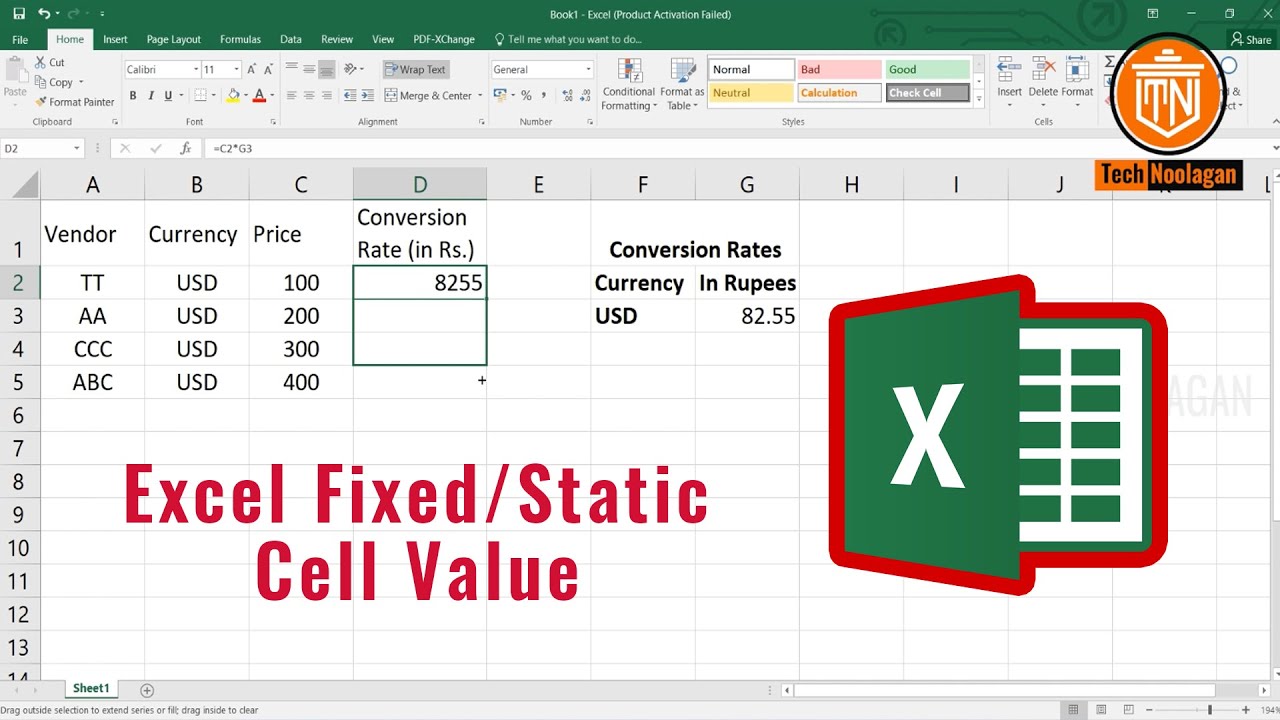Apply the borders icon to cells

coord(200,96)
